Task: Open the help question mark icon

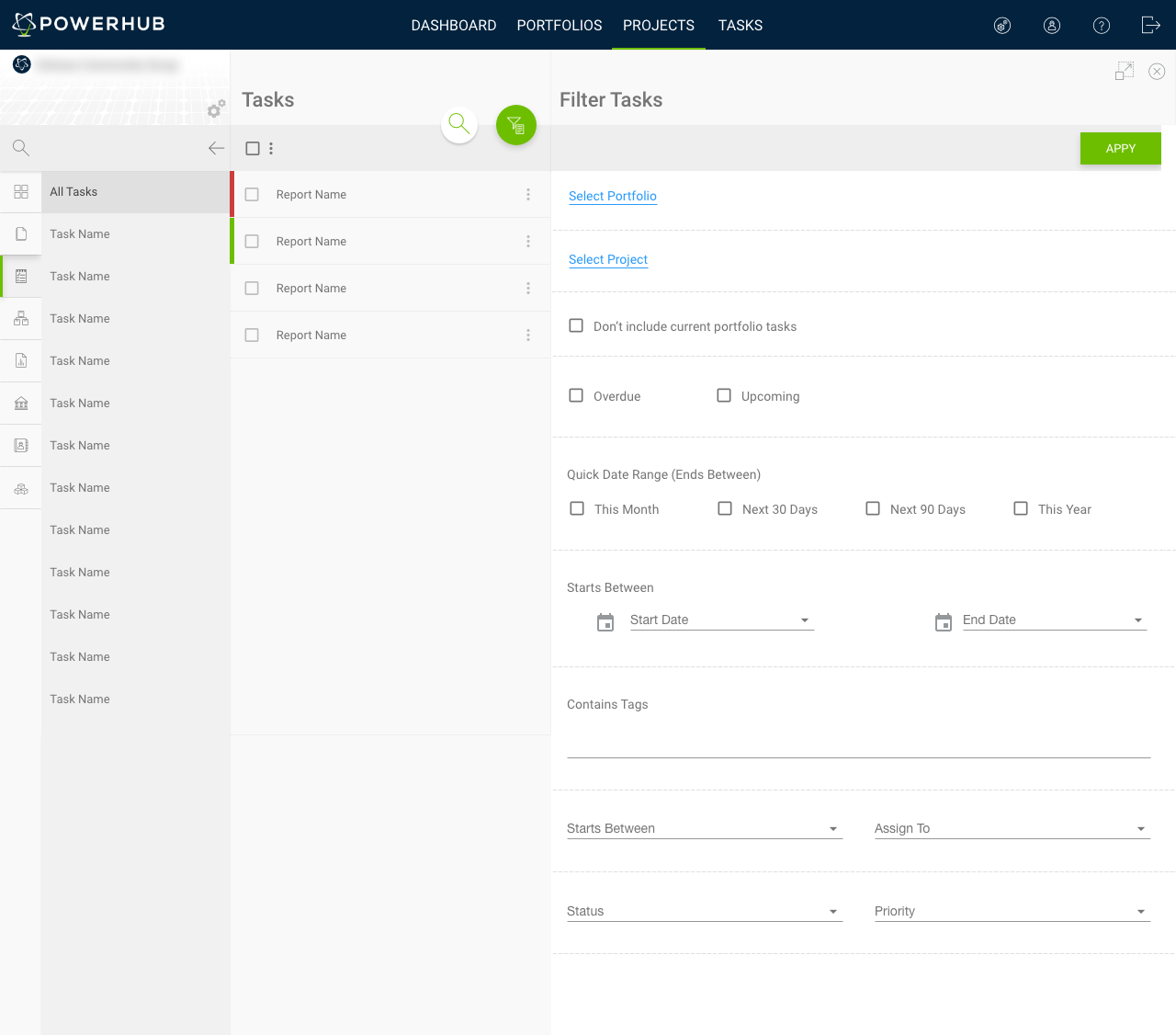Action: pyautogui.click(x=1102, y=26)
